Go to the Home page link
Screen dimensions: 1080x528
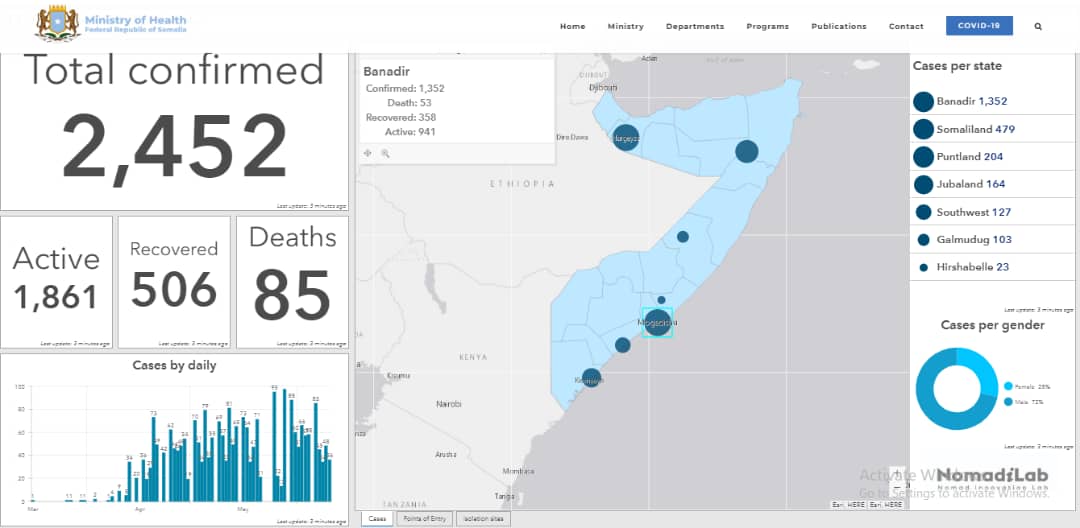click(x=572, y=27)
